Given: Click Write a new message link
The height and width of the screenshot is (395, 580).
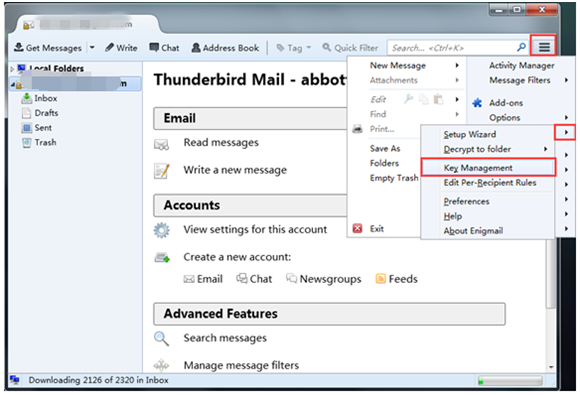Looking at the screenshot, I should coord(235,170).
